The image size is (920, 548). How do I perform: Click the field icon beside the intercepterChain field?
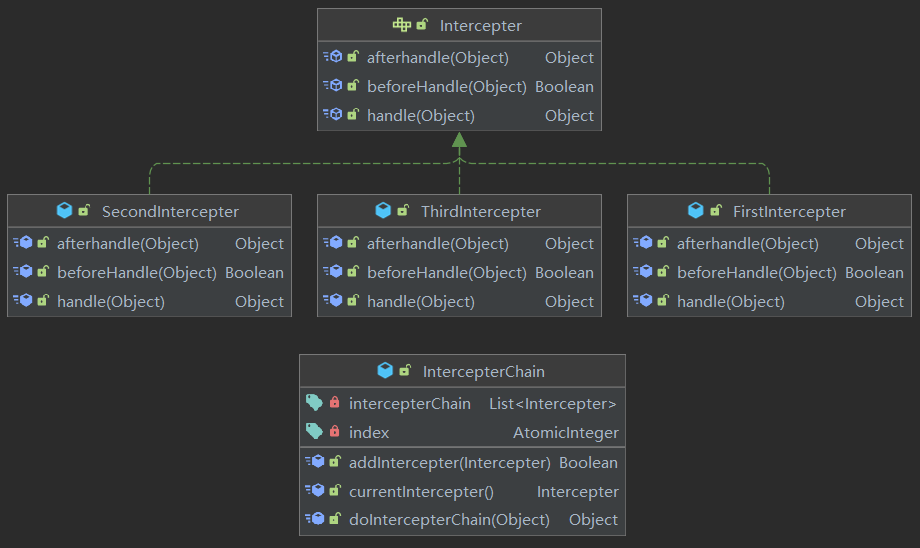tap(314, 402)
